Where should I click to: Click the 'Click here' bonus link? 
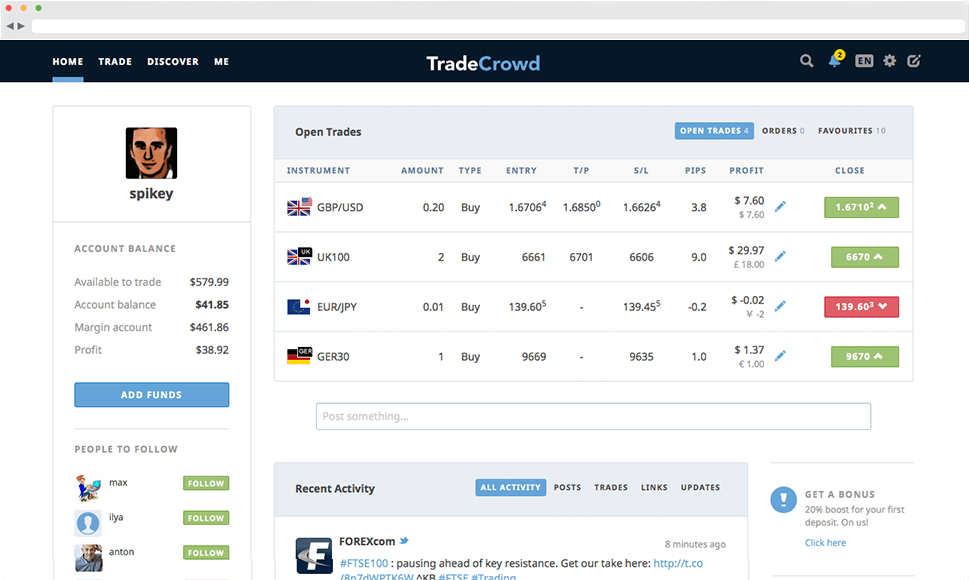[826, 542]
